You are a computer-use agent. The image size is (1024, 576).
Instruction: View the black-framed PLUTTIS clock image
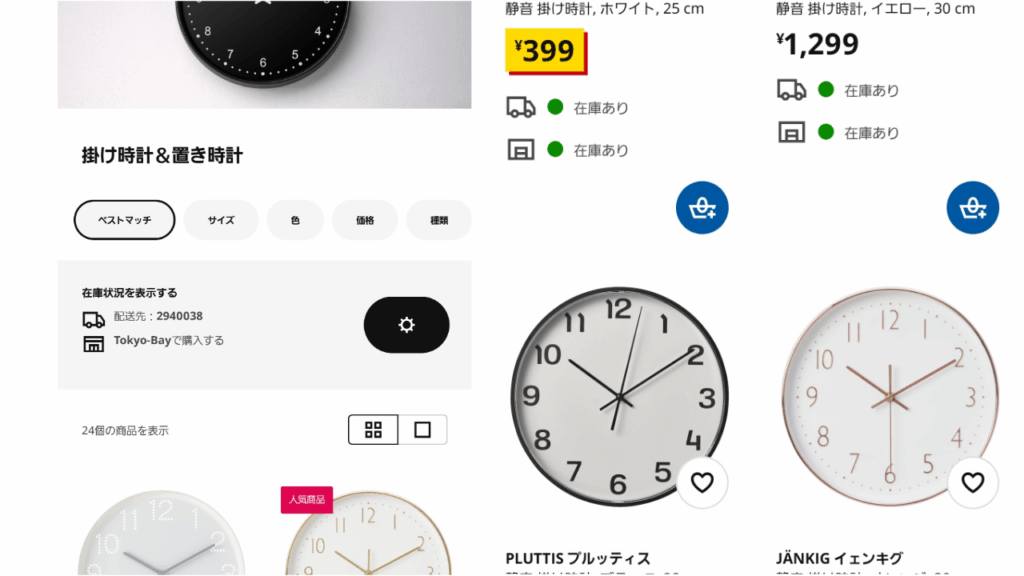point(619,396)
